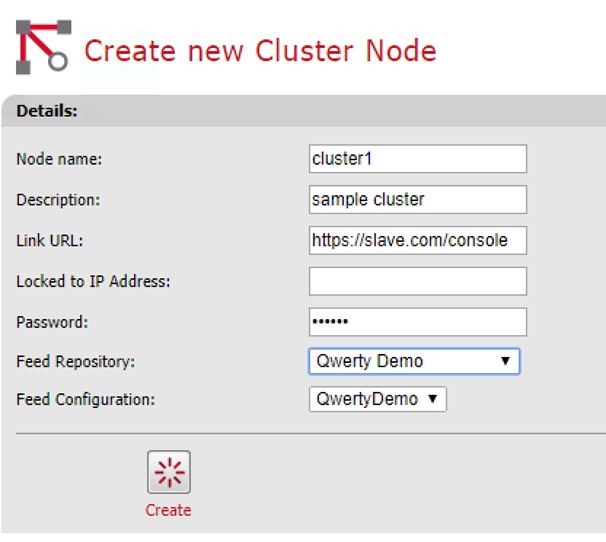Focus the Node name field containing cluster1
Viewport: 606px width, 542px height.
[417, 159]
